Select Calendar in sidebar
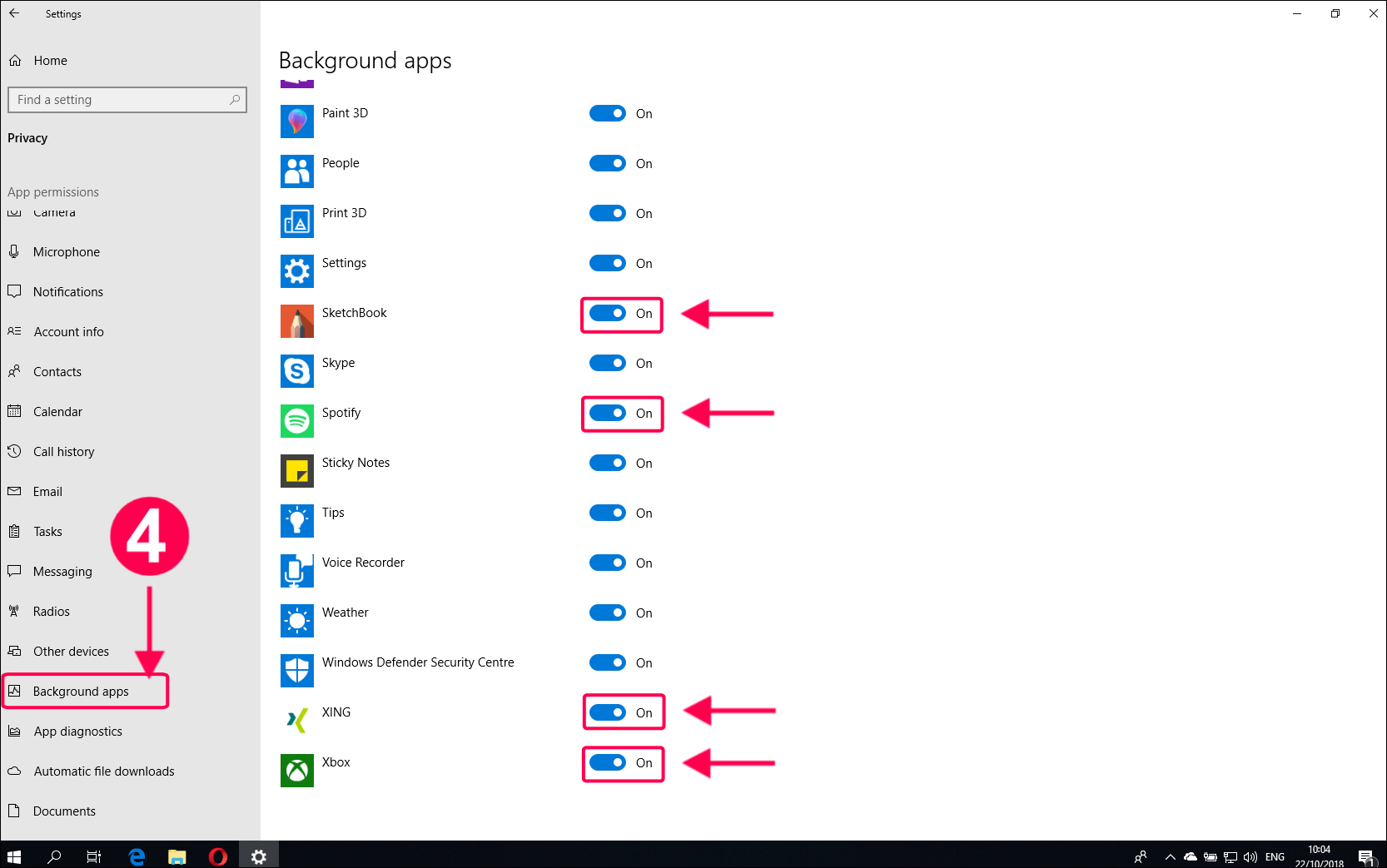Screen dimensions: 1387x868 (x=130, y=412)
